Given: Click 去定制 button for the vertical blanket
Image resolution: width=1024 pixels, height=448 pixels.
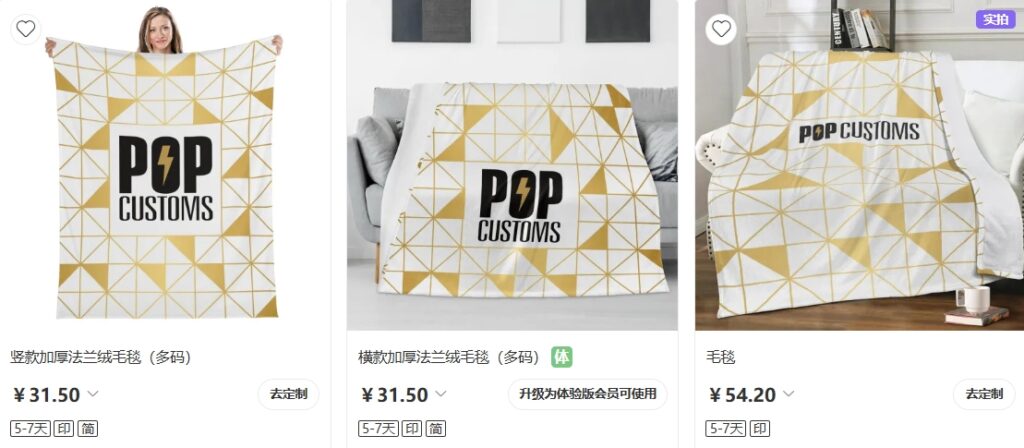Looking at the screenshot, I should click(289, 394).
